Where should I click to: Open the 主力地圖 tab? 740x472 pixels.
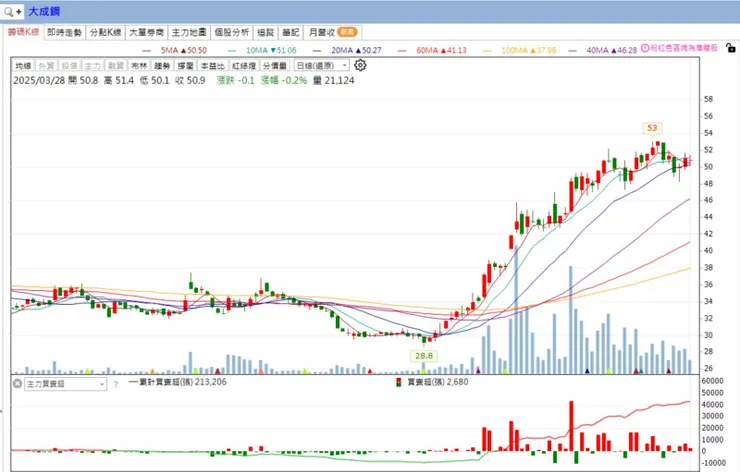pyautogui.click(x=189, y=33)
